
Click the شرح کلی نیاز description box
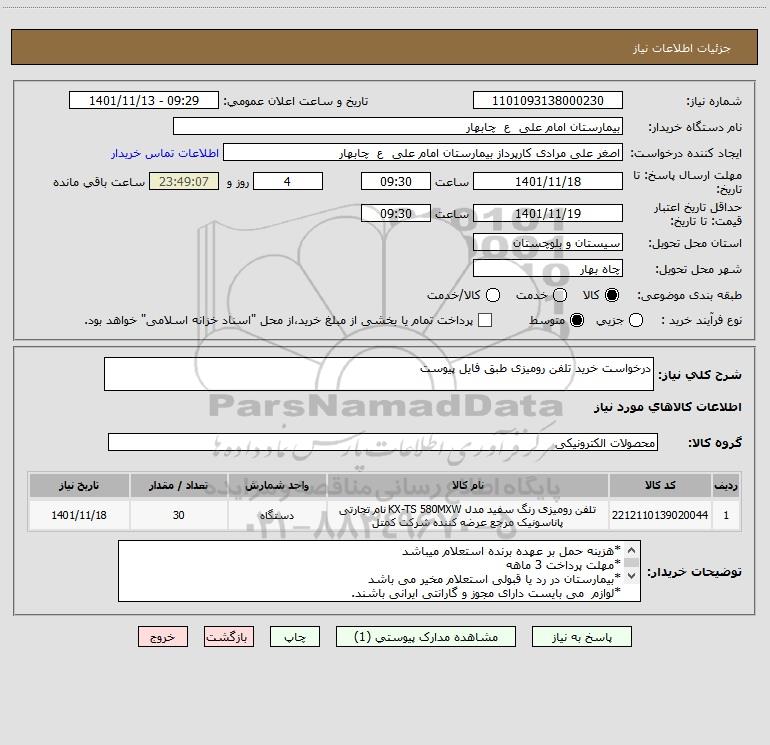pyautogui.click(x=379, y=374)
